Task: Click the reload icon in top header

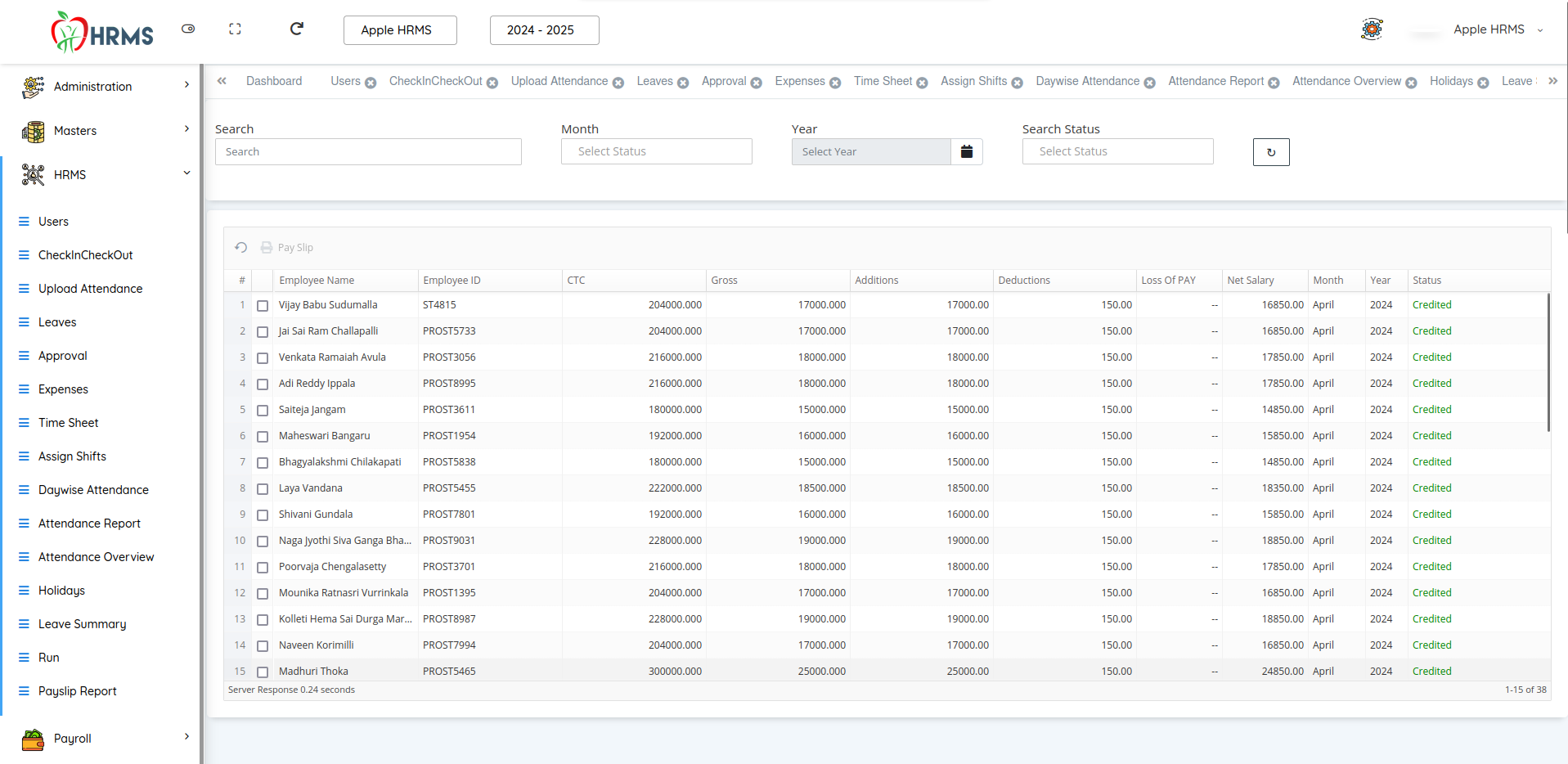Action: tap(297, 29)
